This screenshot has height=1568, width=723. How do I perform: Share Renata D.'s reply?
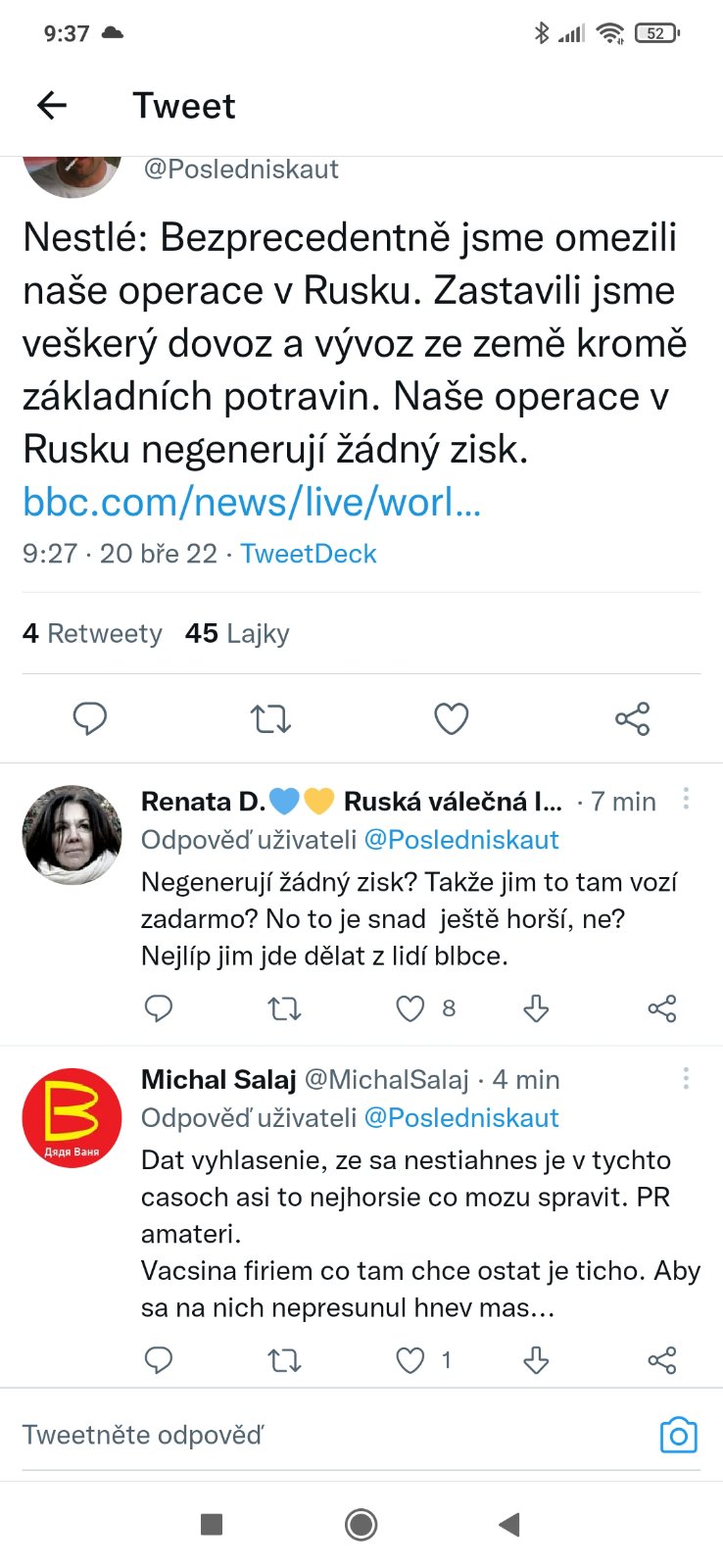coord(662,1008)
